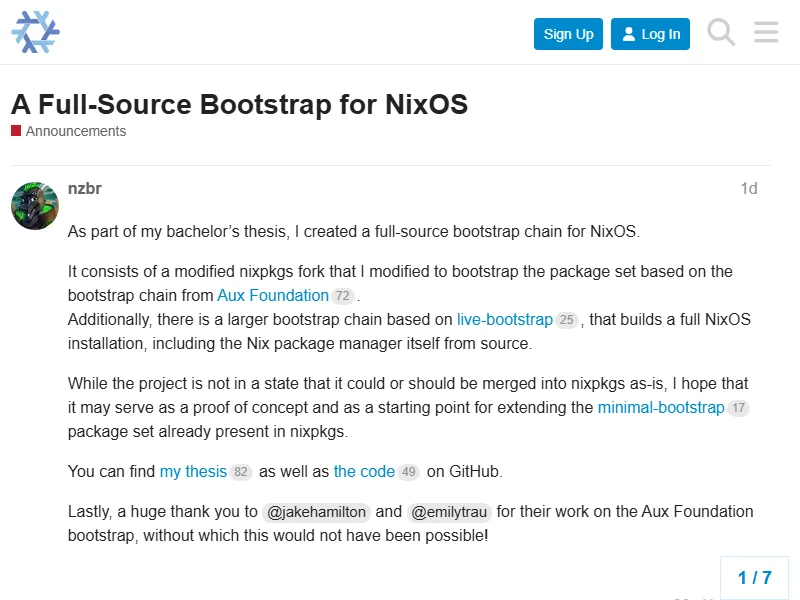Click the person icon inside Log In
The height and width of the screenshot is (600, 800).
click(628, 34)
